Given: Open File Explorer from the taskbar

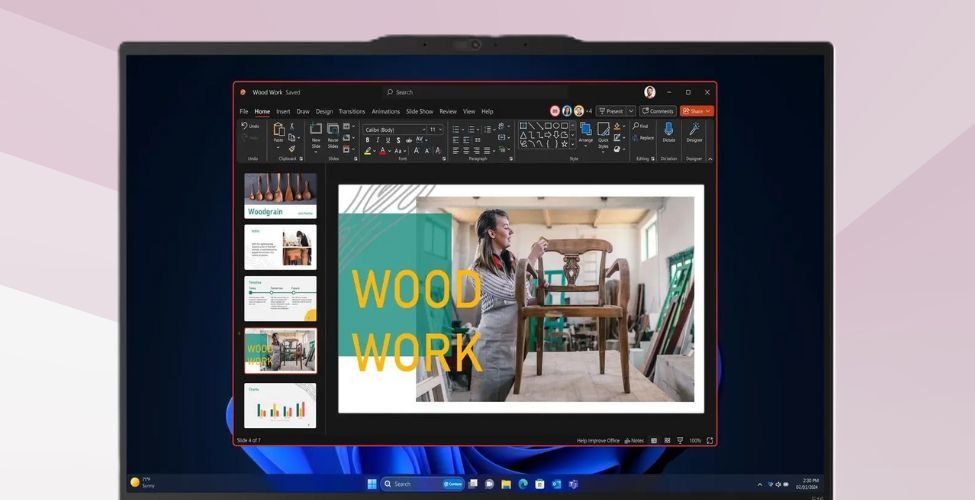Looking at the screenshot, I should click(x=506, y=484).
